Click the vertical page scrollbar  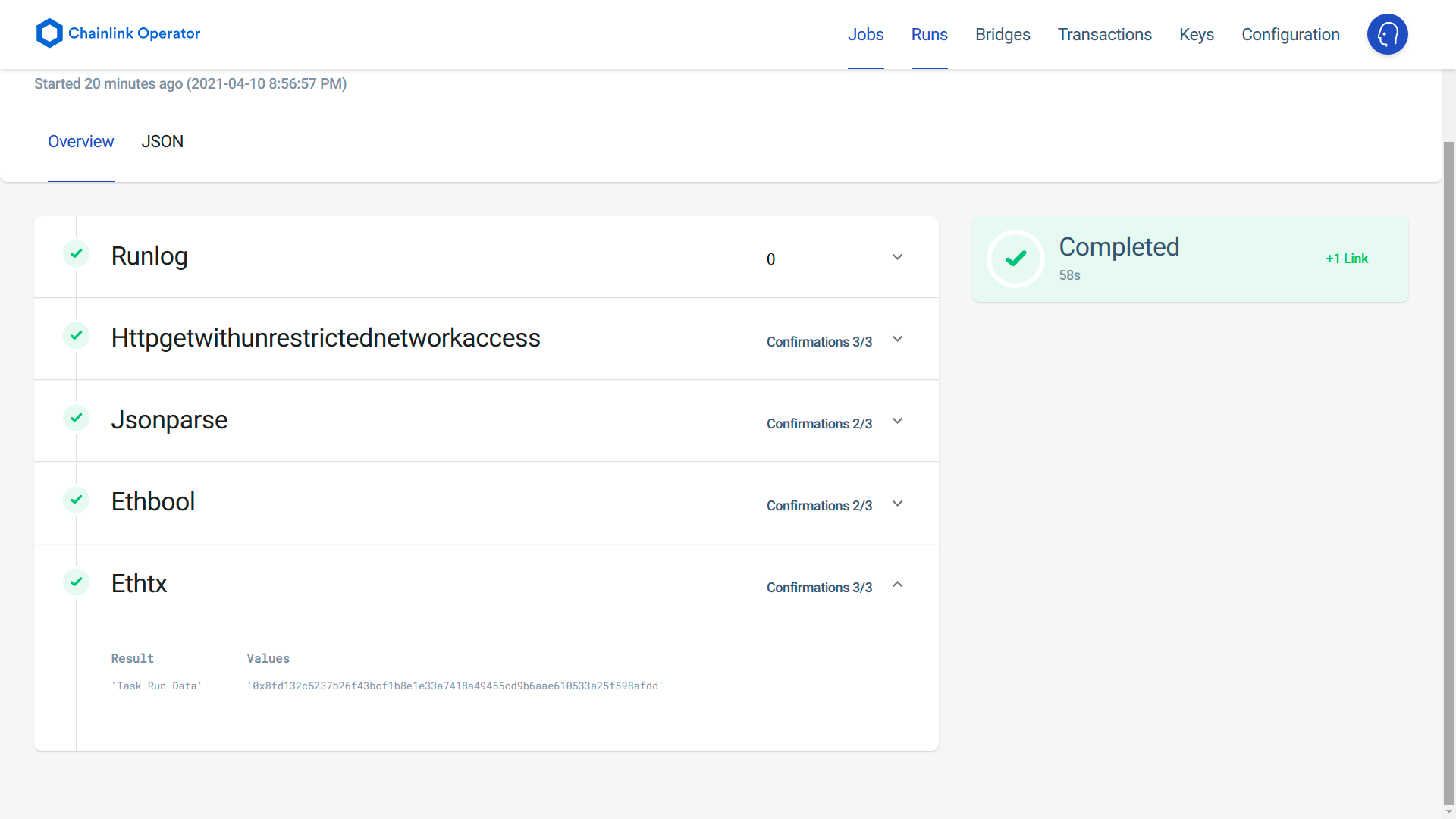coord(1448,470)
